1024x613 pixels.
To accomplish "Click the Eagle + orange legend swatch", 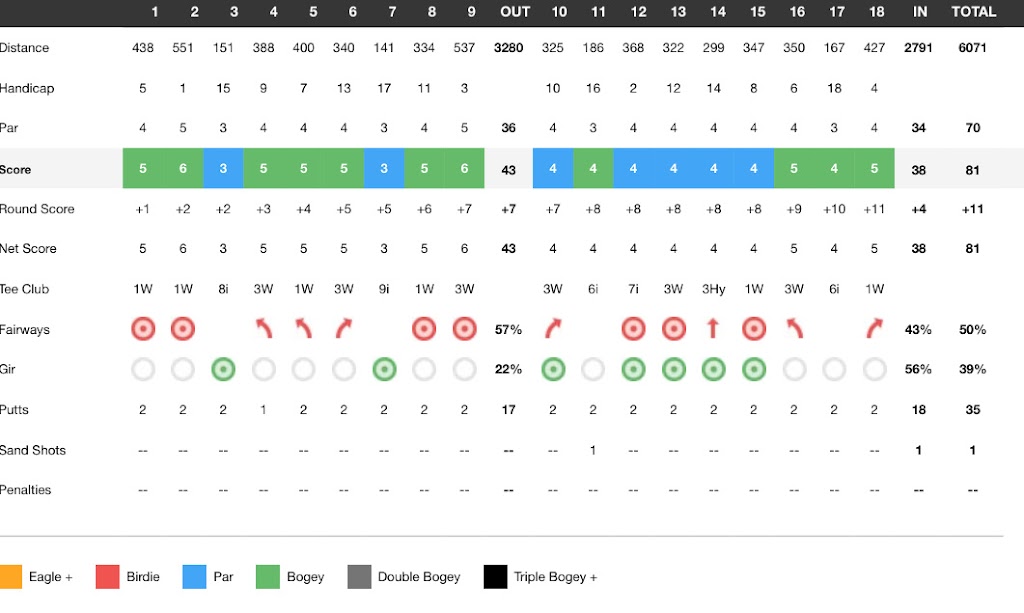I will [x=11, y=577].
